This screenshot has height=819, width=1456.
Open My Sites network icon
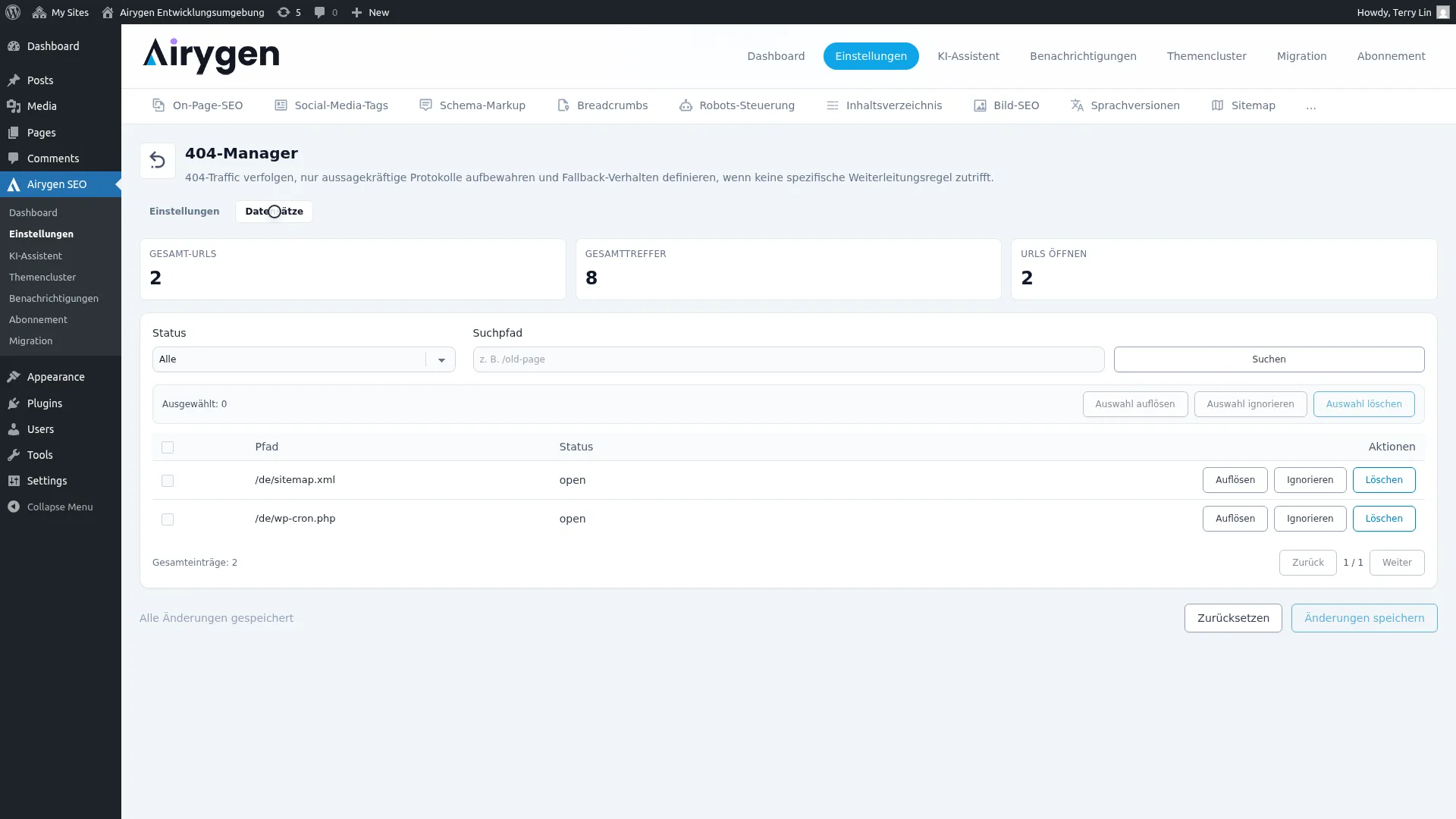pos(39,12)
